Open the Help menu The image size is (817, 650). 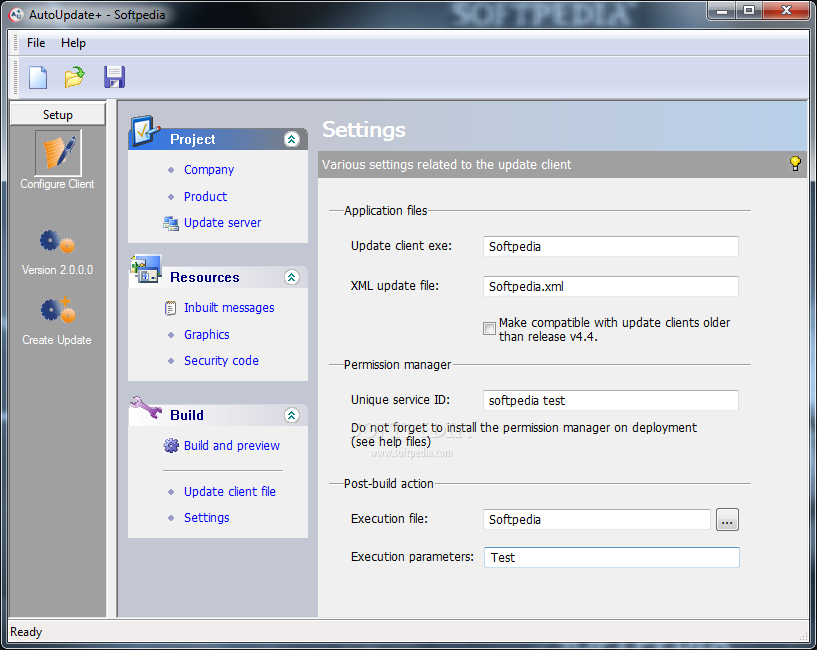[x=73, y=43]
